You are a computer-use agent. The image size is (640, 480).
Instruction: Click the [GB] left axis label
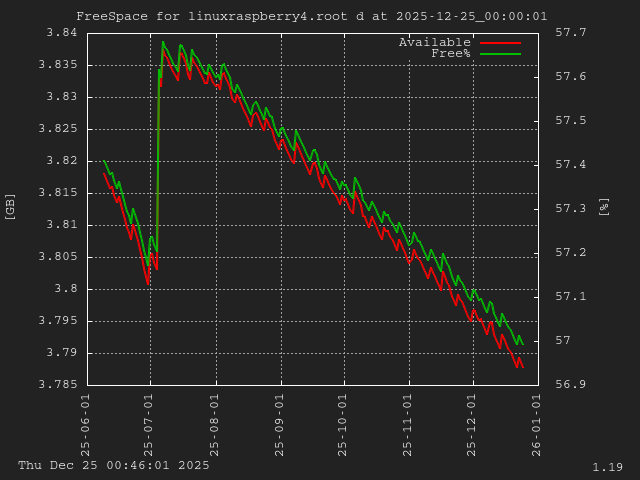coord(11,206)
